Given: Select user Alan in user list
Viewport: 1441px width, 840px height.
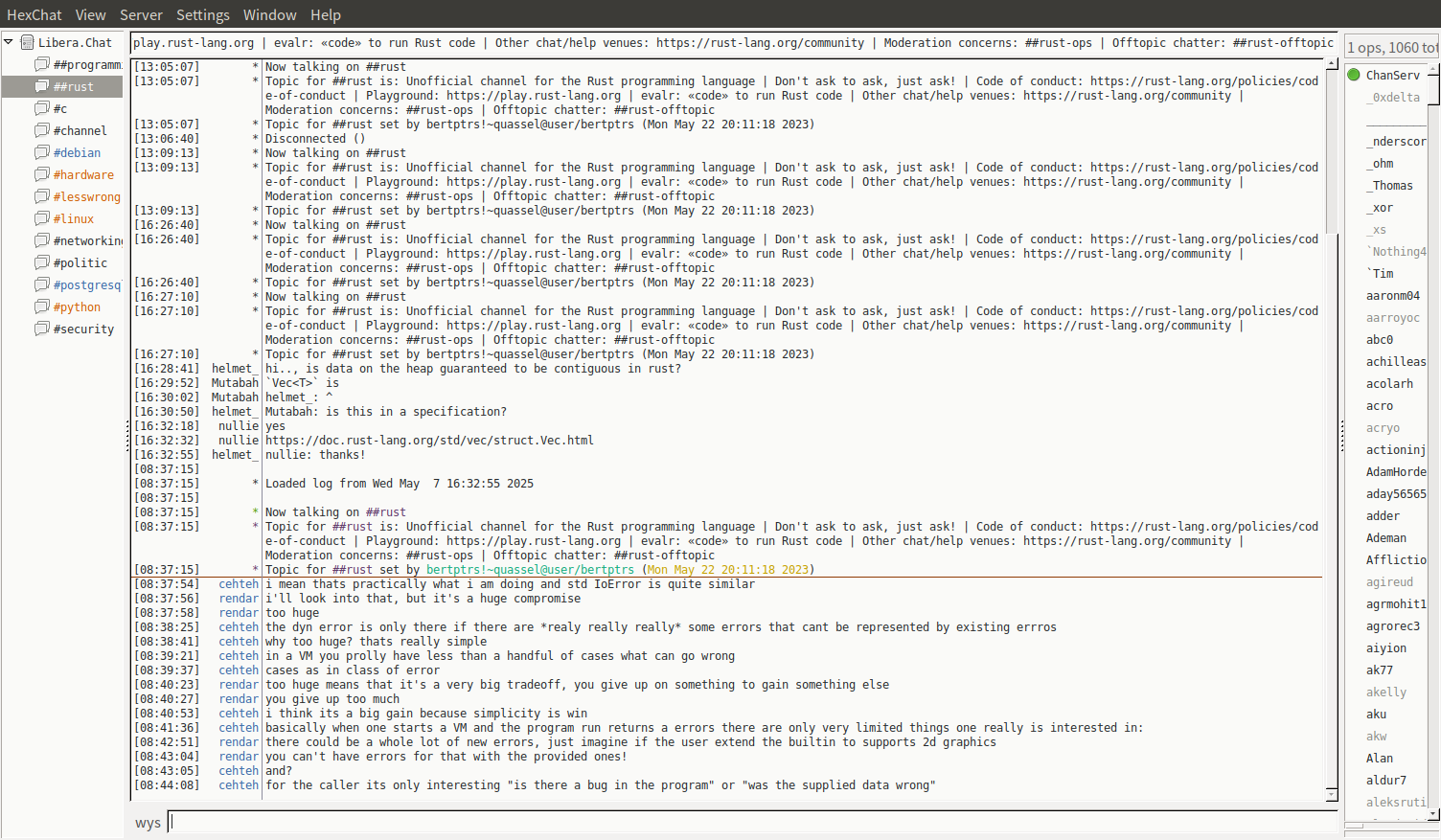Looking at the screenshot, I should [1380, 759].
